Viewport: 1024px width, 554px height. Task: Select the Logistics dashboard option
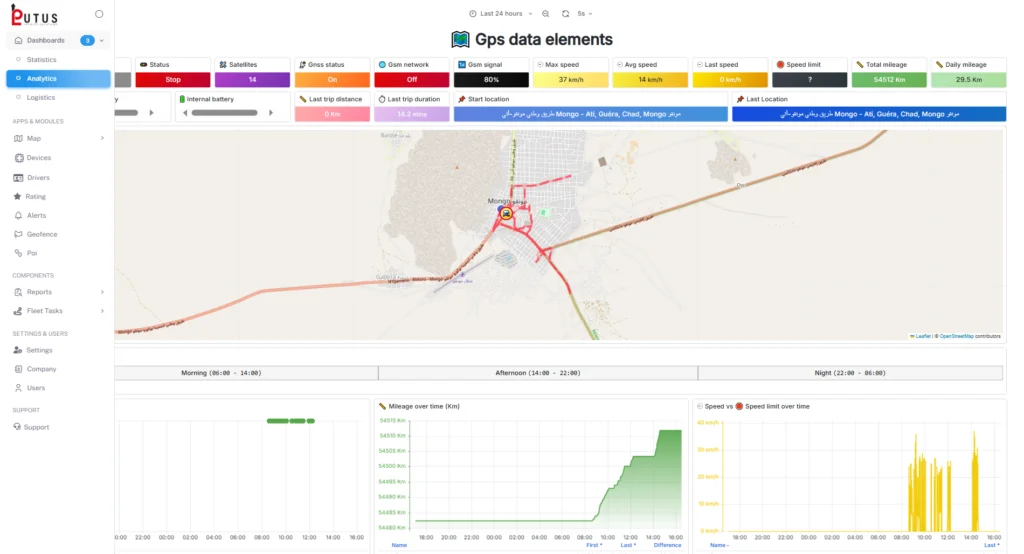(40, 97)
